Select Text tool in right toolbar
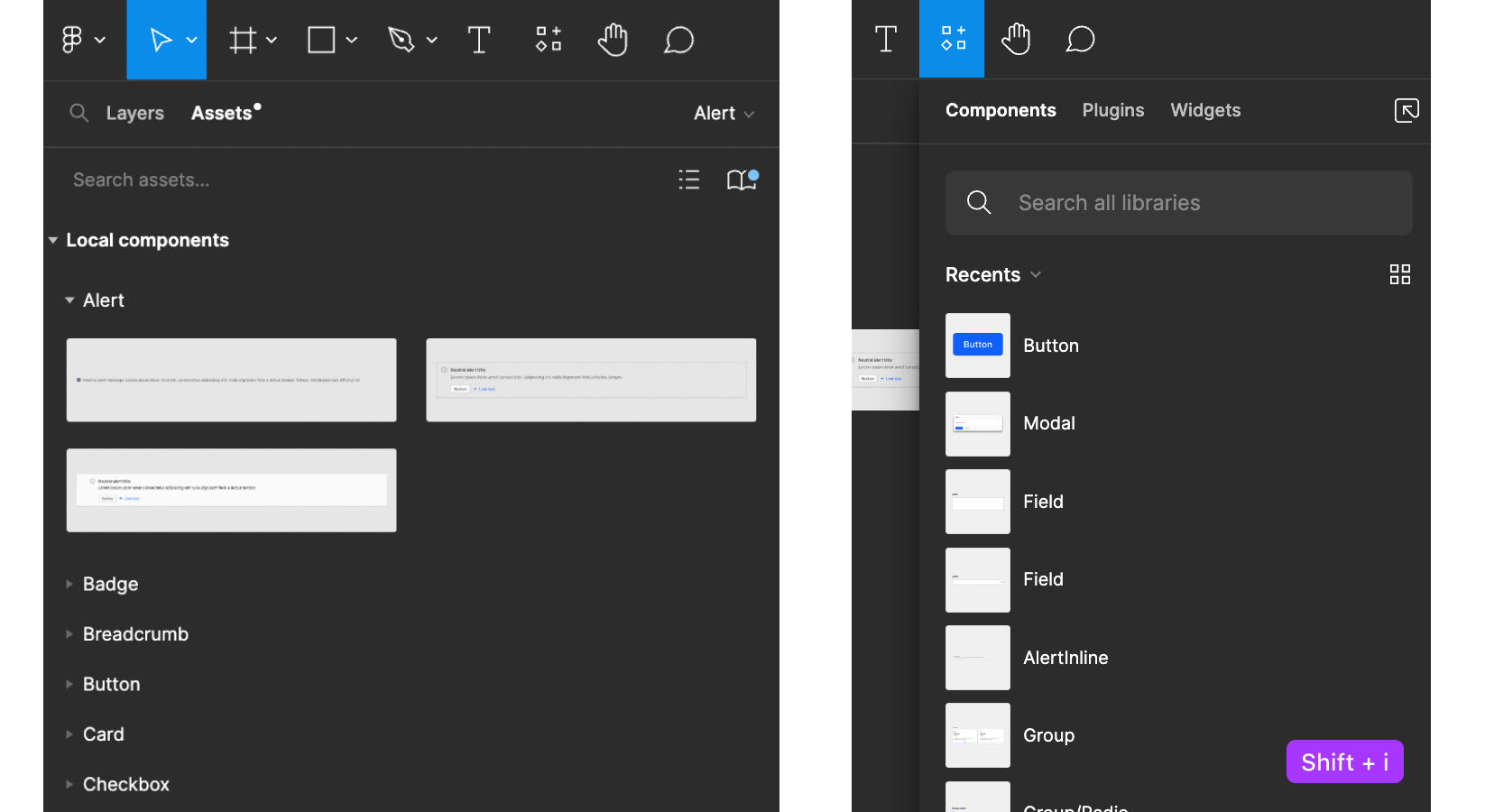1485x812 pixels. tap(886, 39)
